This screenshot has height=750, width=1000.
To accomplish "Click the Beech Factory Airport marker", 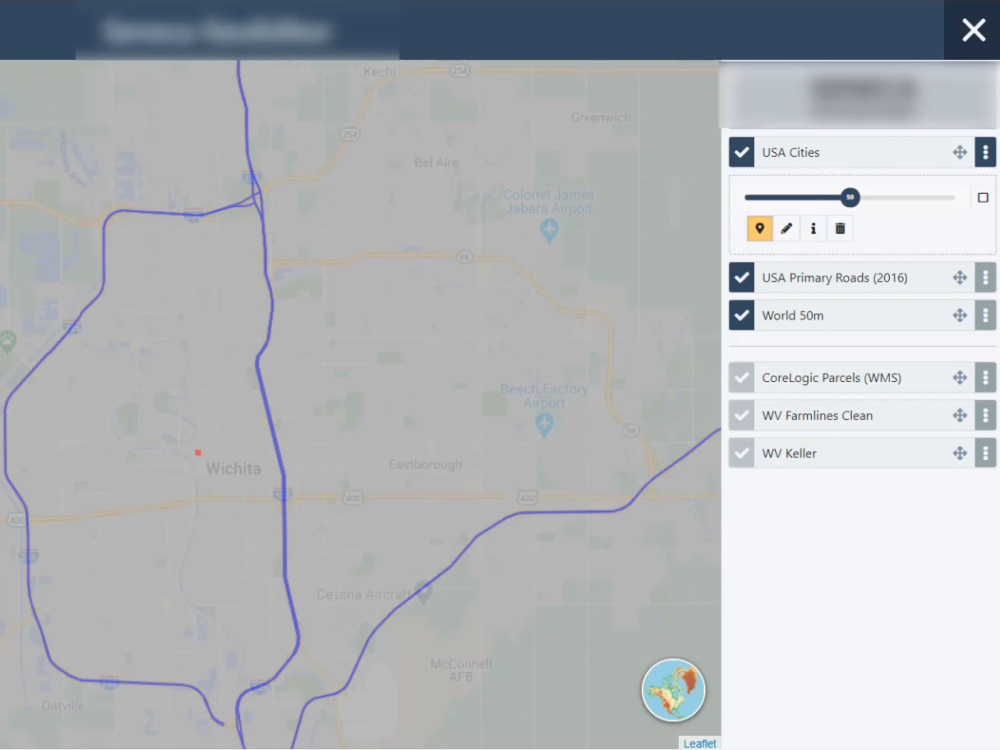I will click(544, 425).
